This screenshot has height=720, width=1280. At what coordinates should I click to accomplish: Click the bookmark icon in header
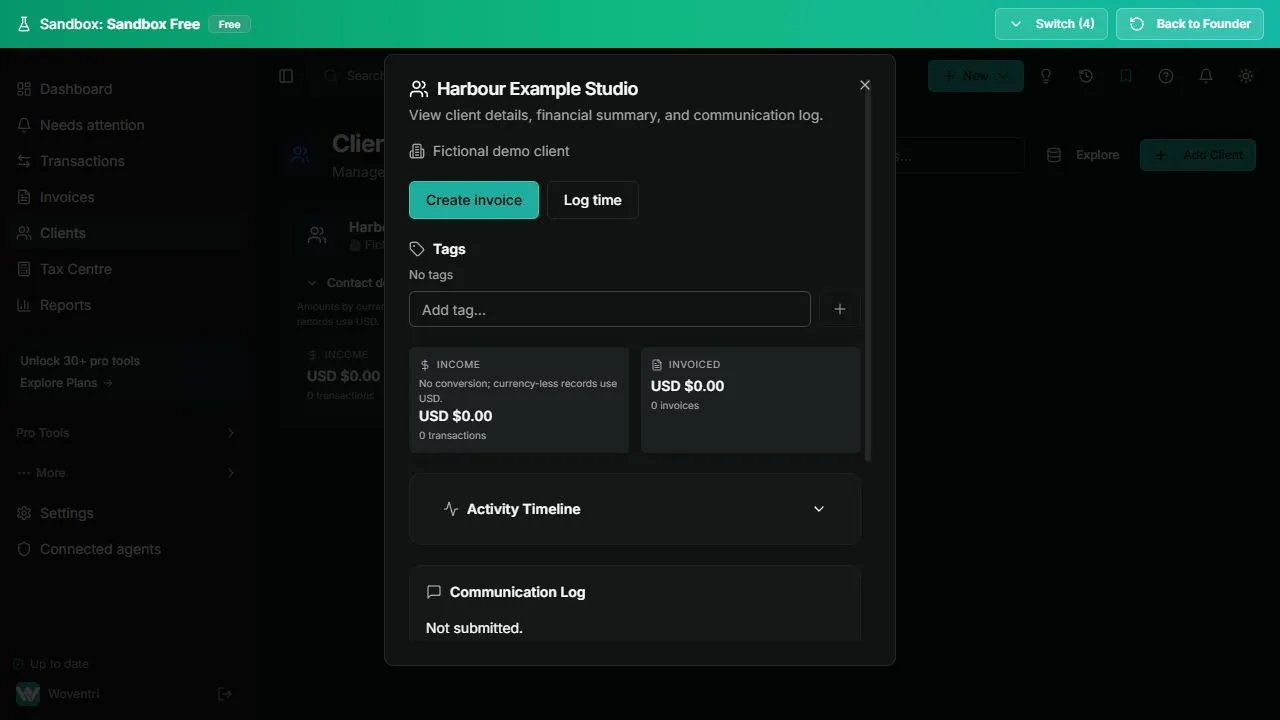(x=1126, y=76)
